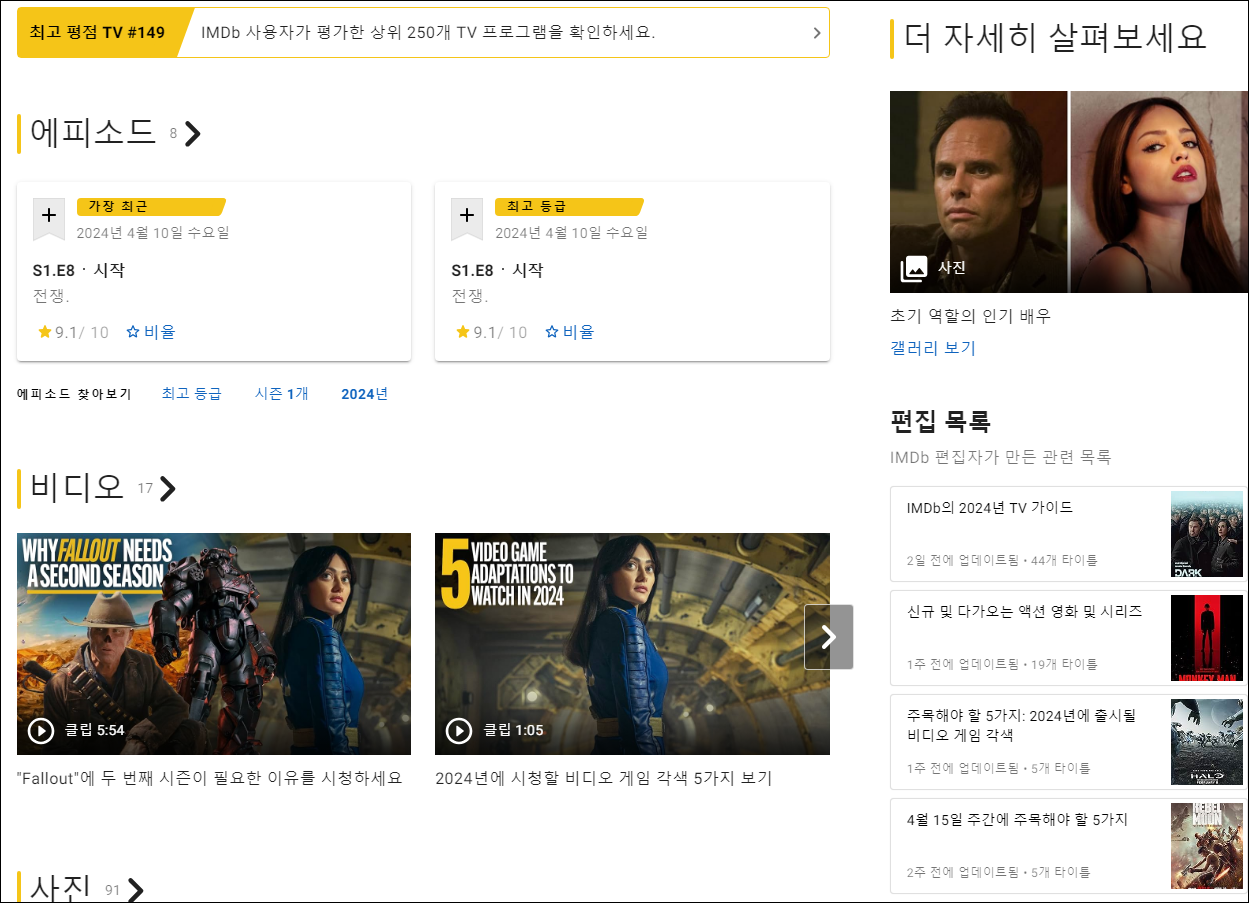Open the 사진 section heading

[61, 887]
